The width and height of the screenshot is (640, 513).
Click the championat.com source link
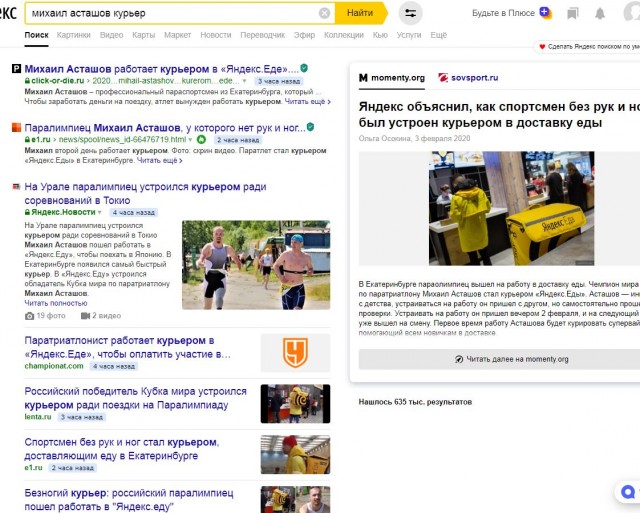[x=54, y=366]
